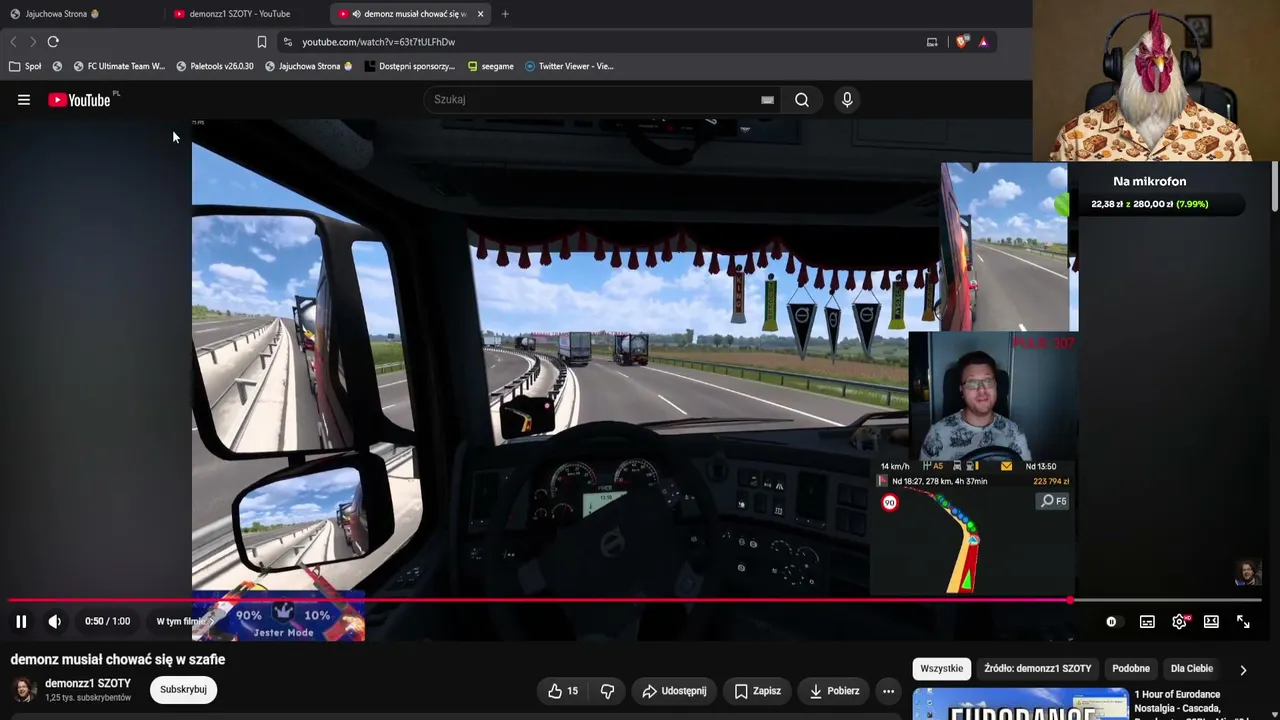Image resolution: width=1280 pixels, height=720 pixels.
Task: Subscribe with the Subskrybuj button
Action: (x=183, y=690)
